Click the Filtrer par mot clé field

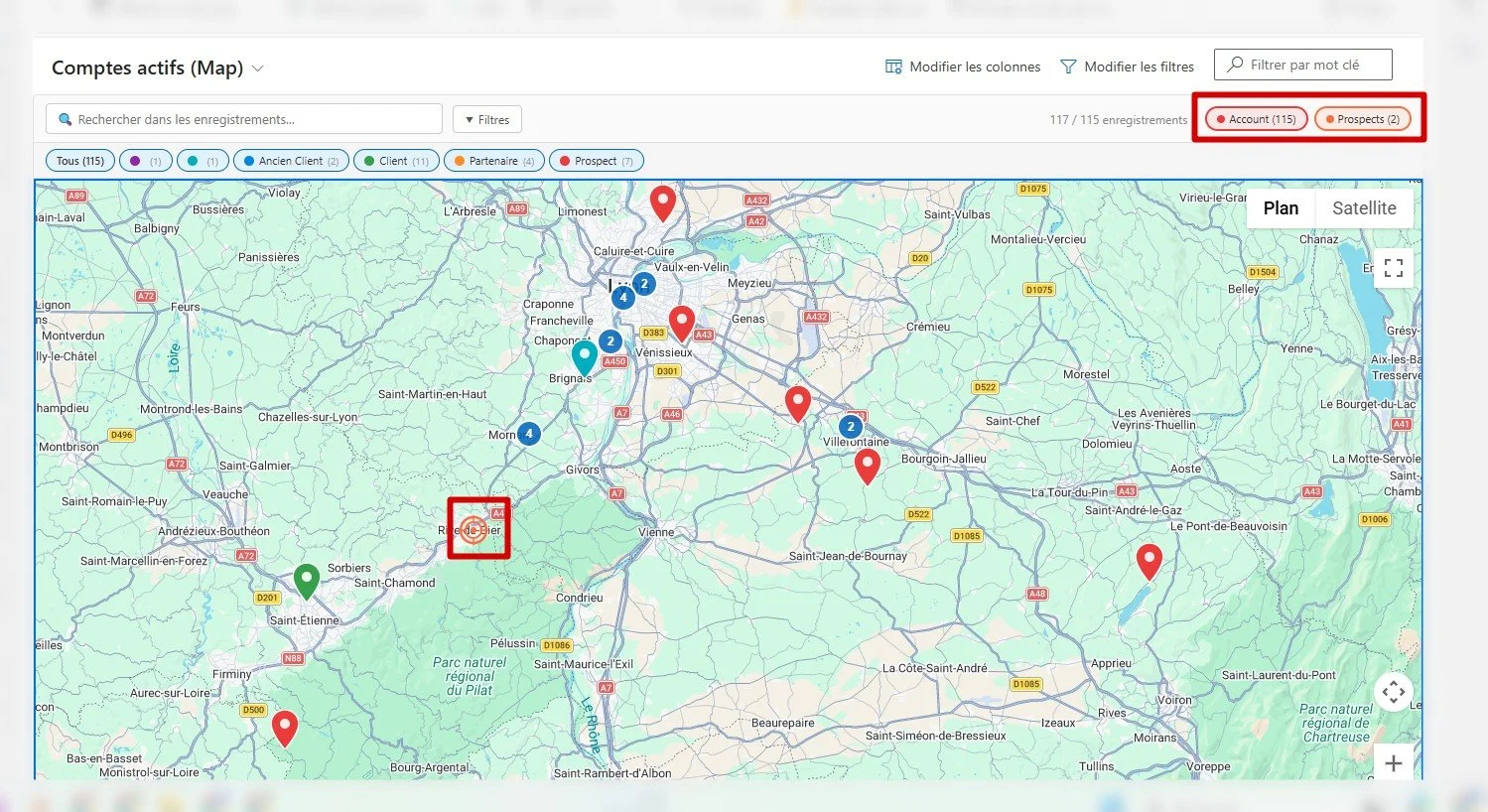point(1302,65)
